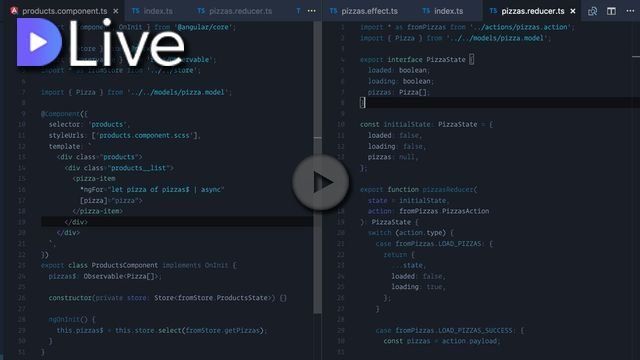The width and height of the screenshot is (640, 360).
Task: Click the split editor icon
Action: (x=611, y=11)
